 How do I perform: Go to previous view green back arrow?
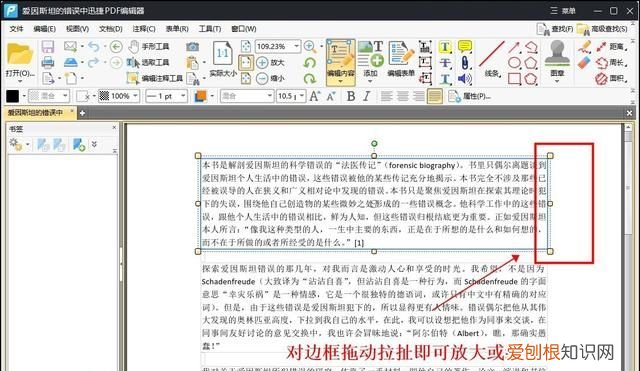pyautogui.click(x=116, y=47)
